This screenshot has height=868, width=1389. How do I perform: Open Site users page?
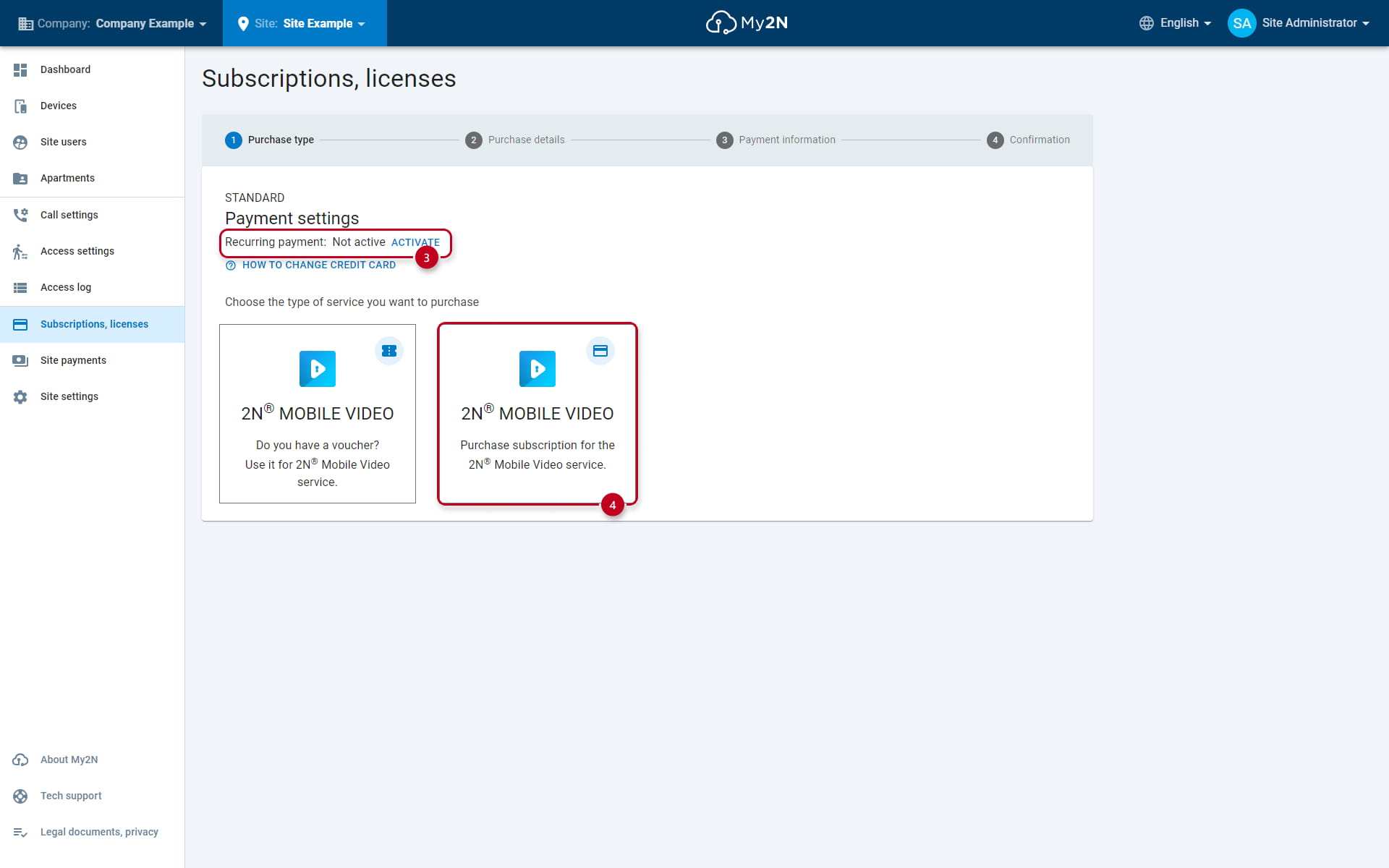tap(93, 142)
